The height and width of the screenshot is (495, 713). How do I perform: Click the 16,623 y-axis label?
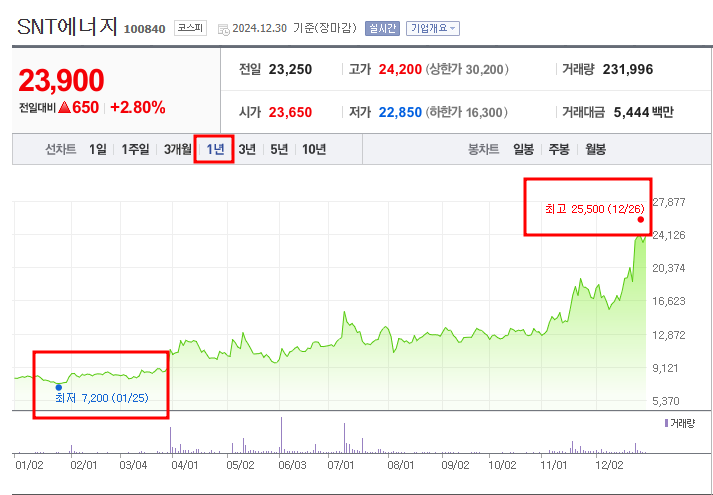point(668,301)
